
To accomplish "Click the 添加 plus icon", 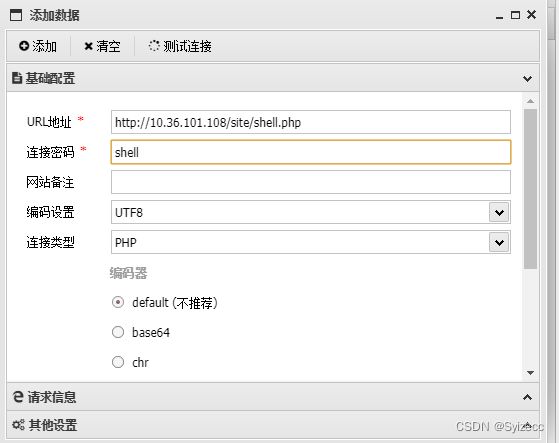I will pyautogui.click(x=24, y=46).
